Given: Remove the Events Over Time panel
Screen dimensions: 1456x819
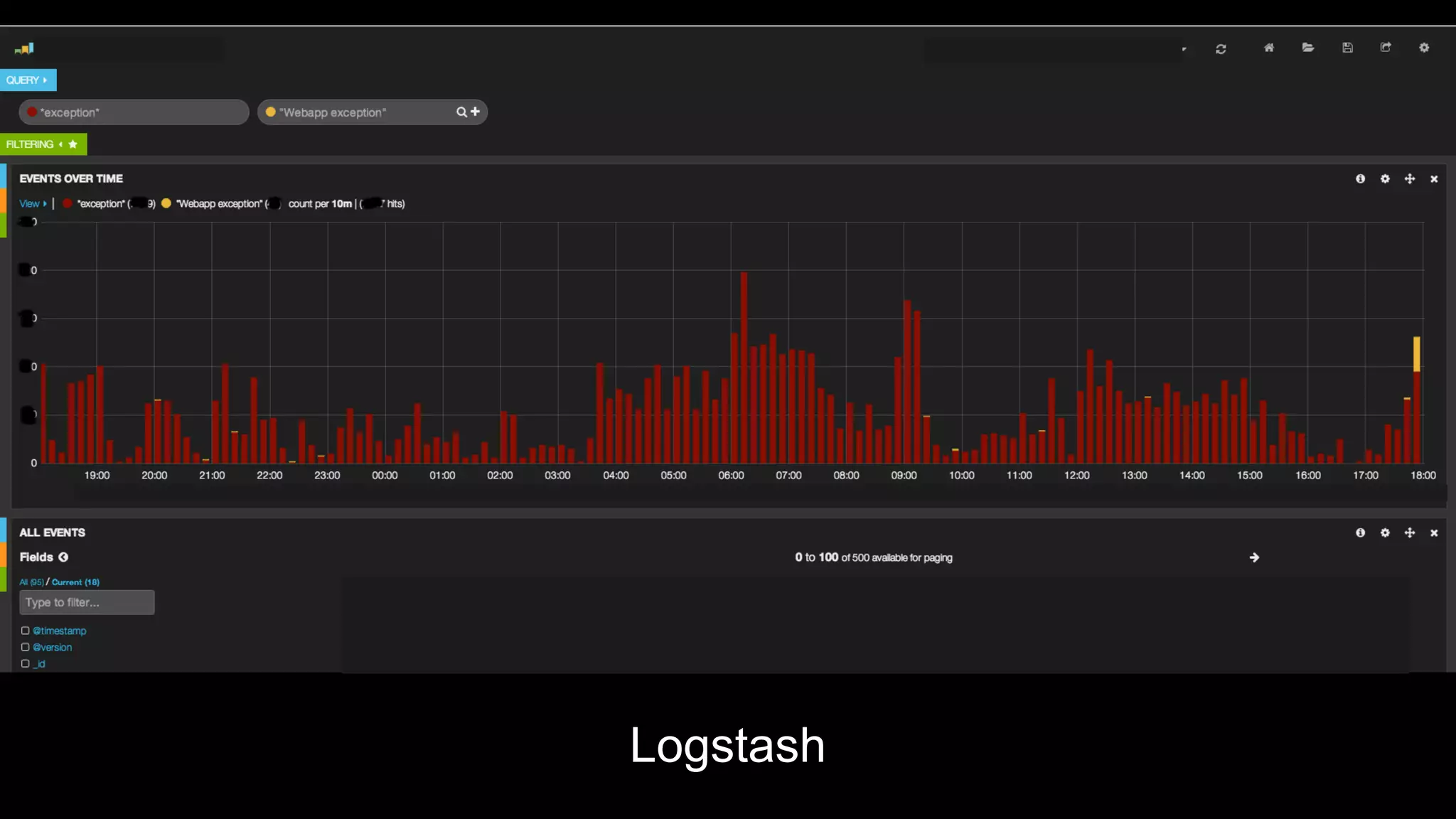Looking at the screenshot, I should (1434, 179).
